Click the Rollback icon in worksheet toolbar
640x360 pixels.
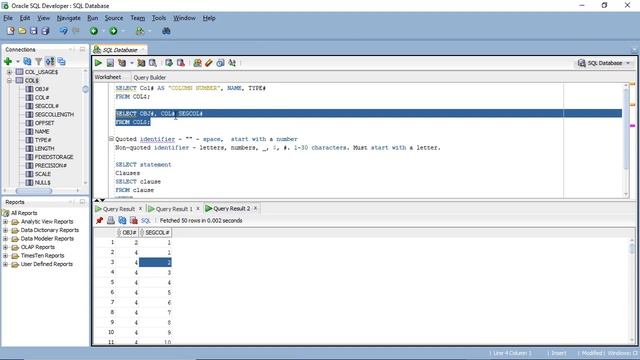pyautogui.click(x=180, y=63)
